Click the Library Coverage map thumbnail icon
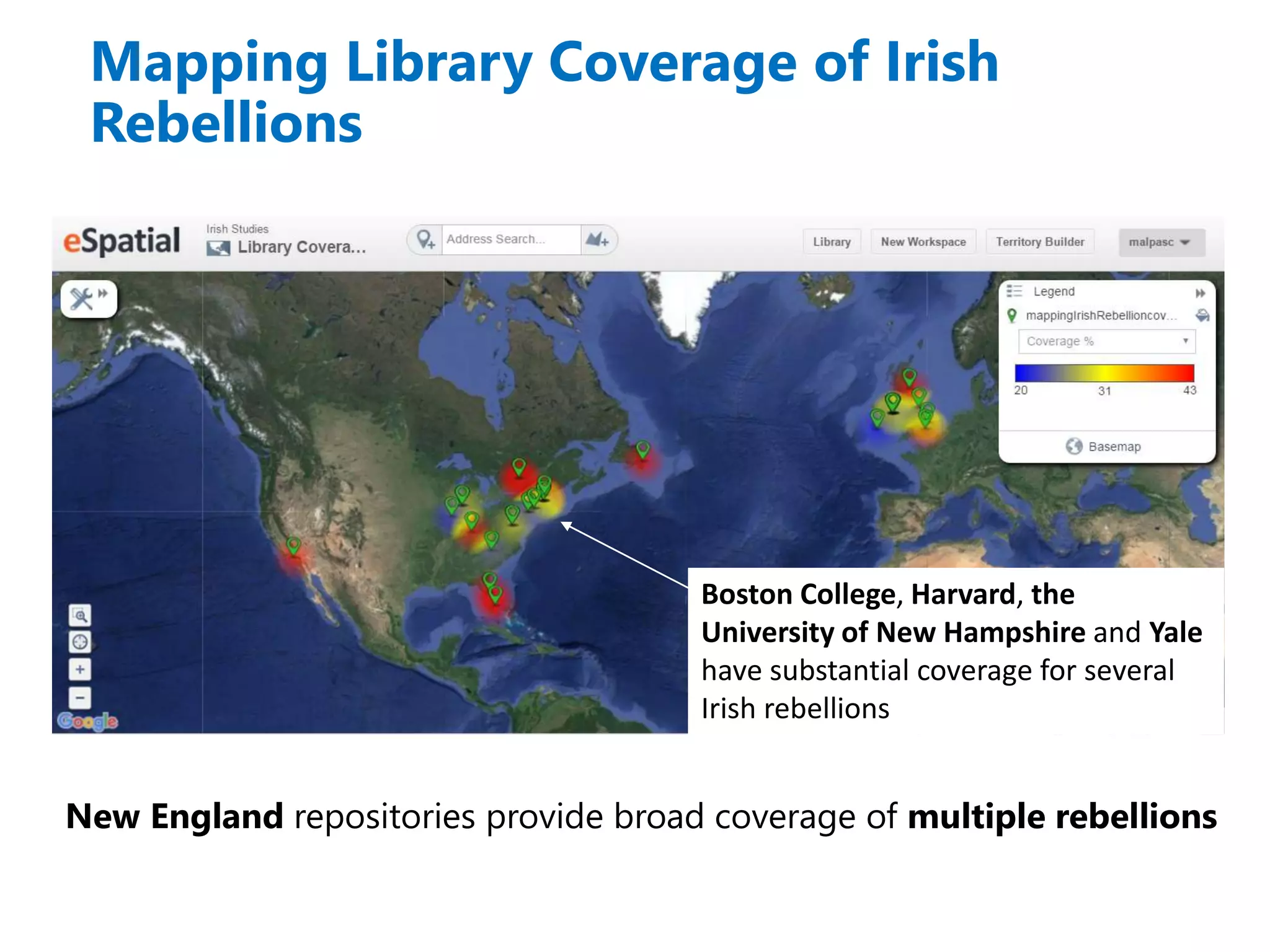Viewport: 1270px width, 952px height. [218, 248]
